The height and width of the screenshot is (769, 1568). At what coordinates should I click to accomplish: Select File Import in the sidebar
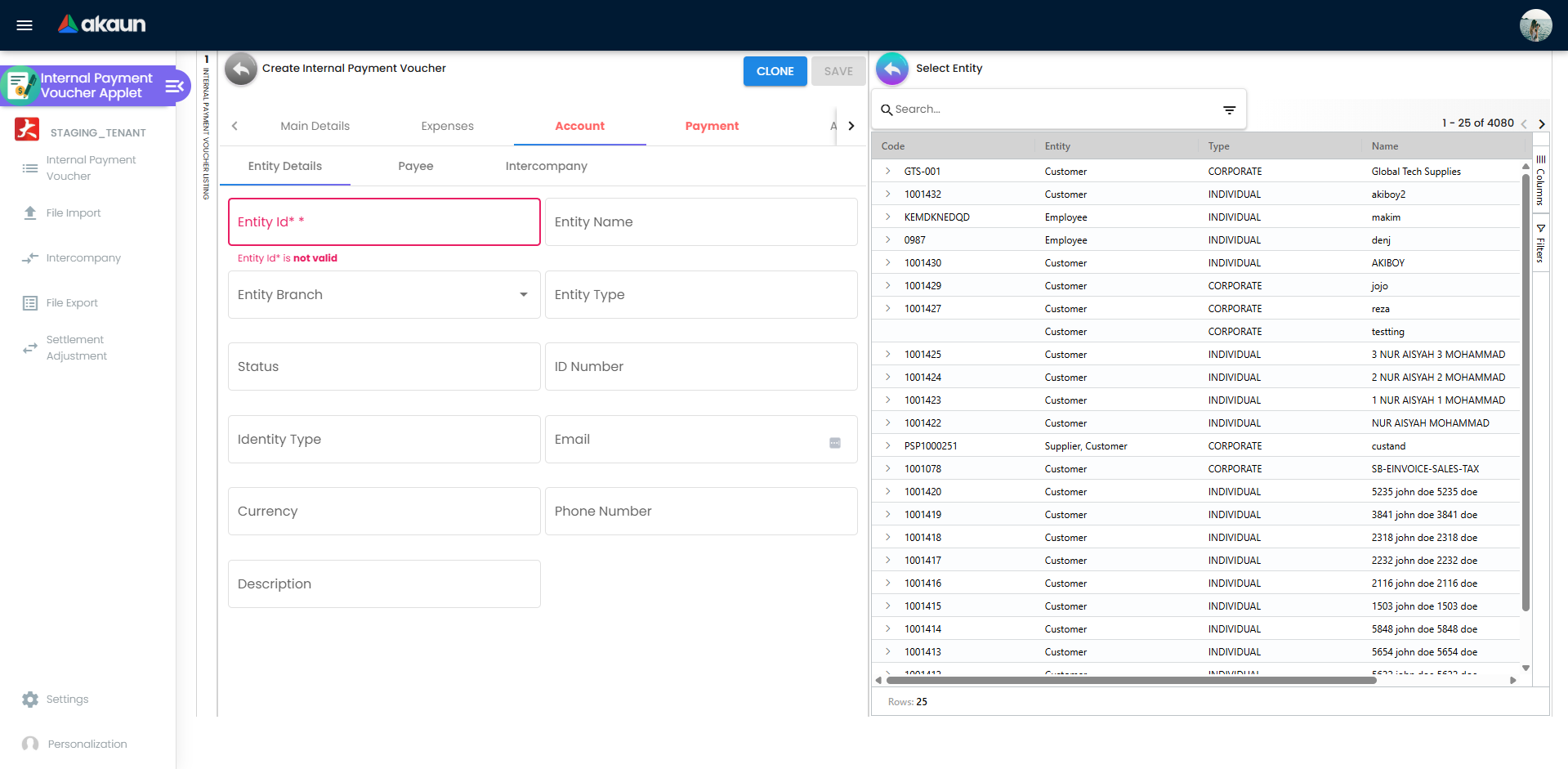pos(73,212)
